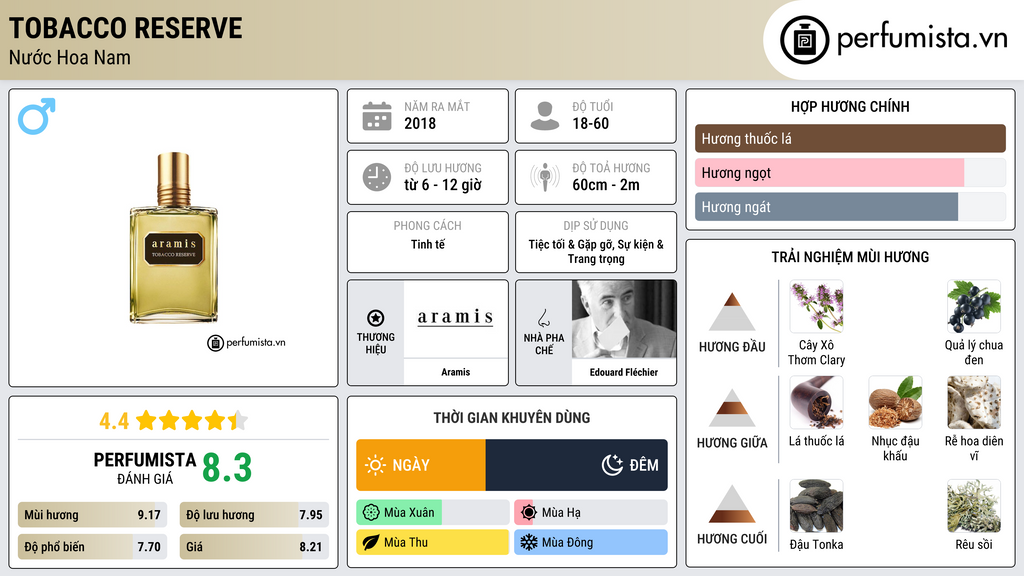
Task: Select the dark Đêm night segment
Action: pyautogui.click(x=577, y=465)
